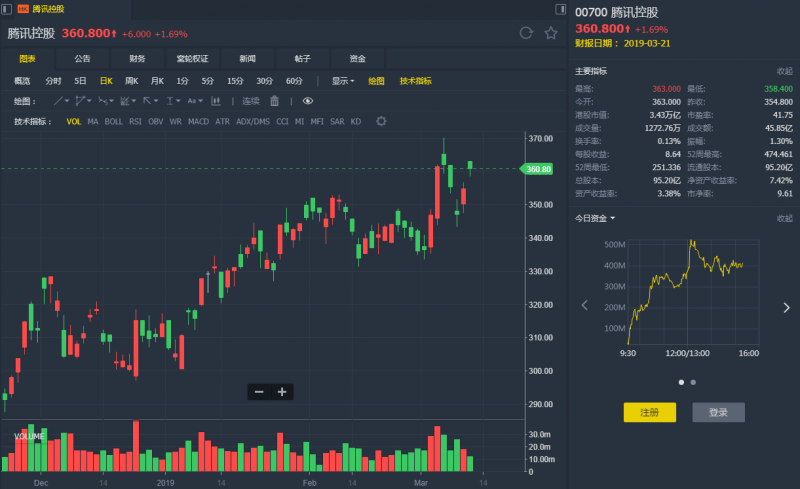Select the second carousel page dot

point(693,382)
